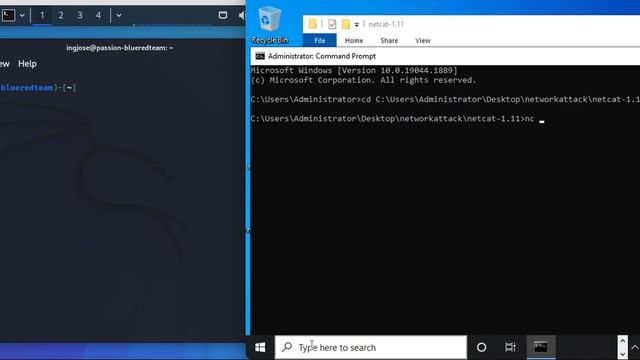
Task: Select the Command Prompt taskbar button
Action: 541,347
